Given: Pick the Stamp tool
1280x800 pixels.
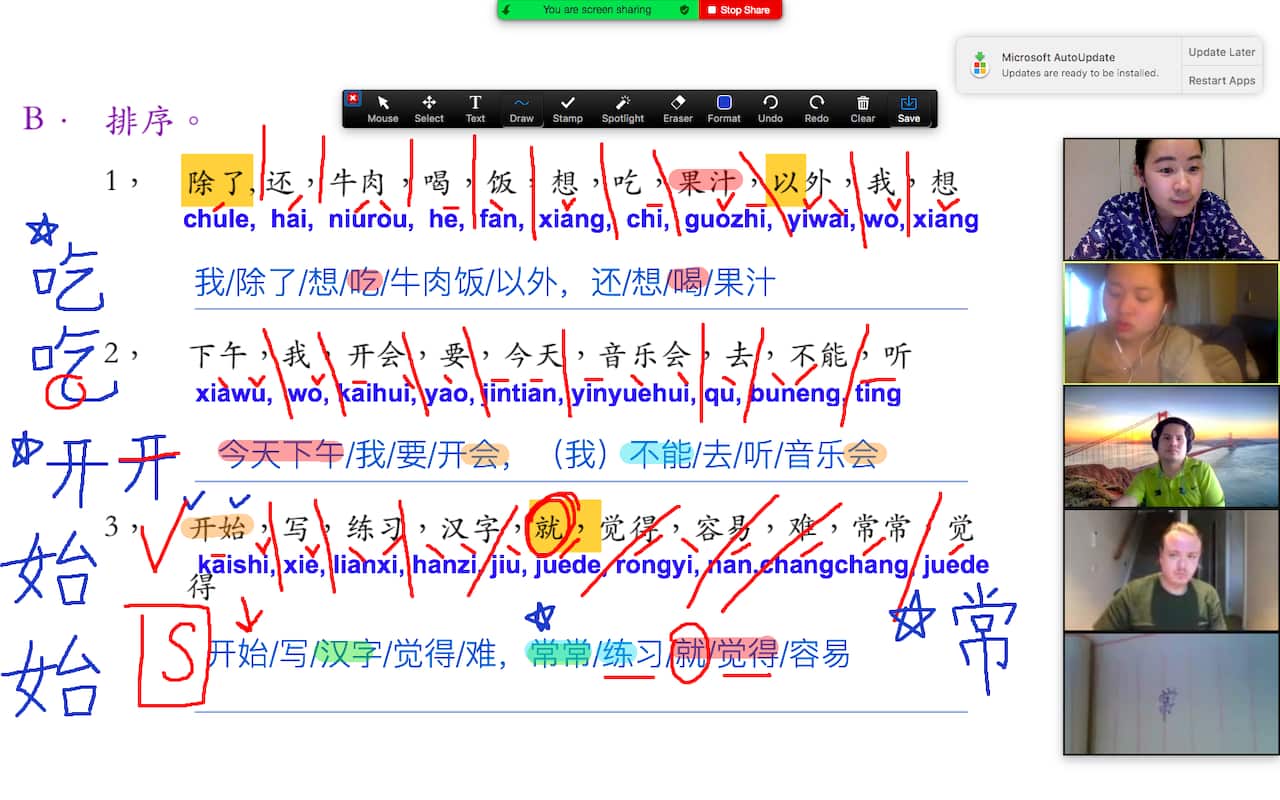Looking at the screenshot, I should [x=567, y=108].
